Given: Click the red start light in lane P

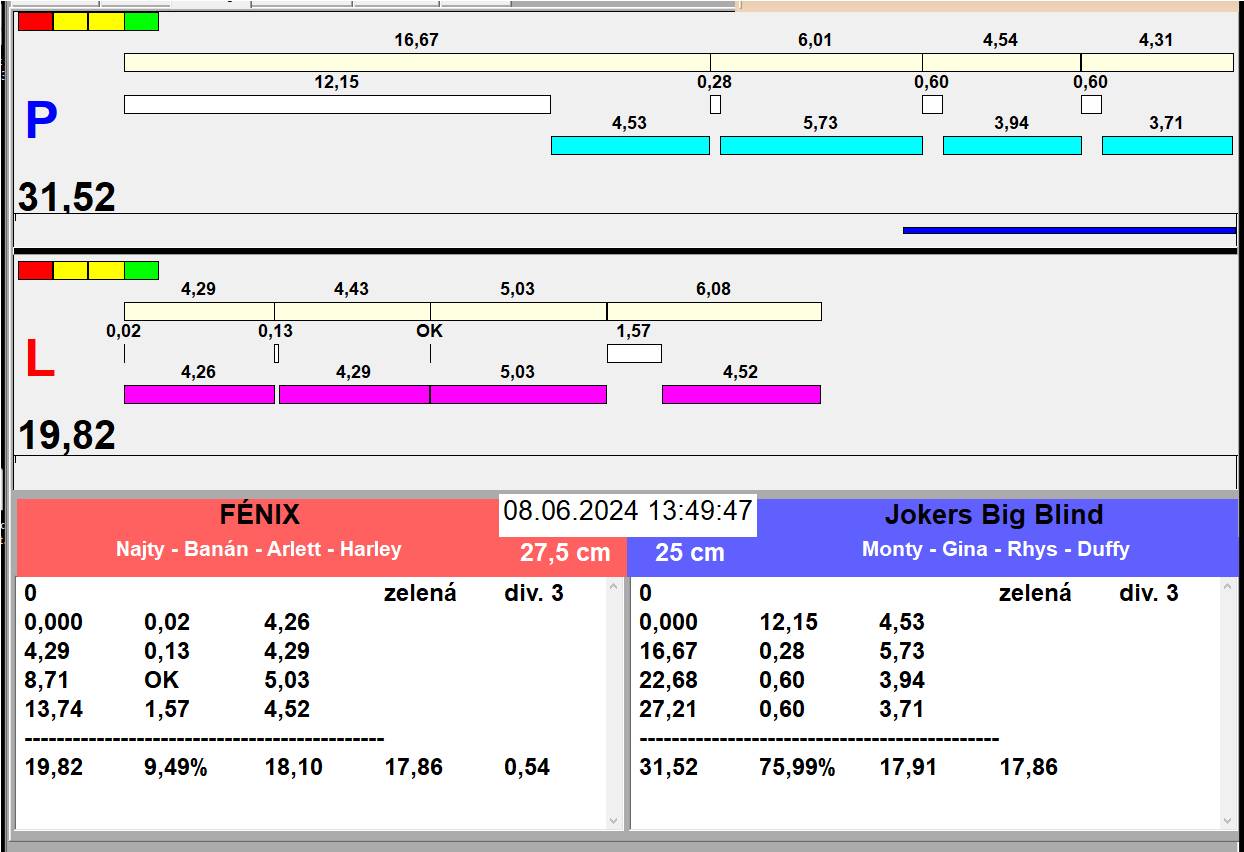Looking at the screenshot, I should [35, 21].
